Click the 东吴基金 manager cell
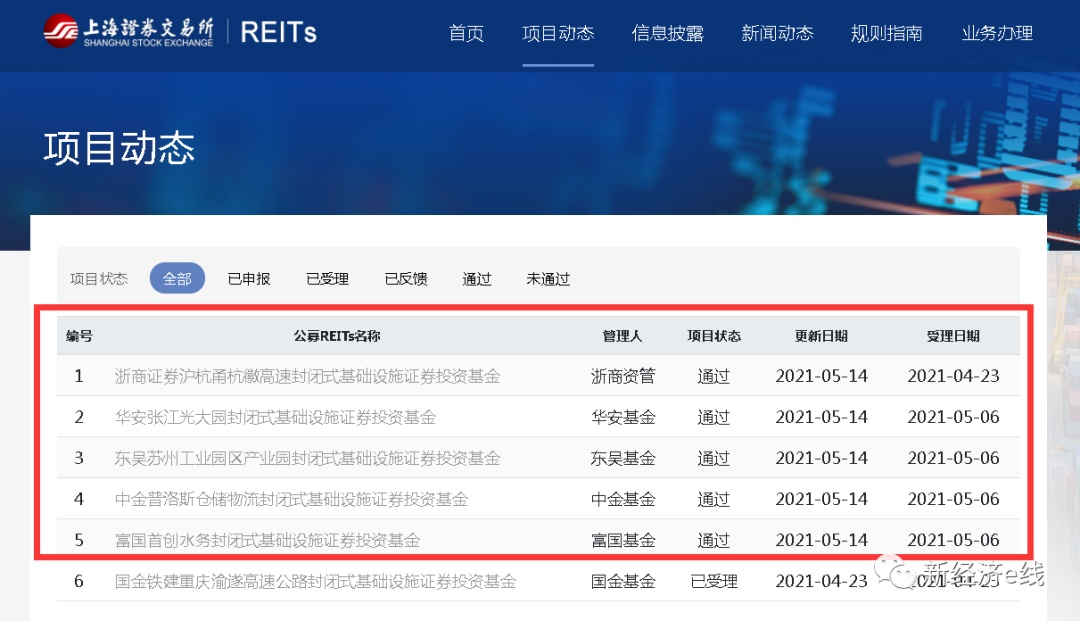This screenshot has height=621, width=1080. click(623, 458)
